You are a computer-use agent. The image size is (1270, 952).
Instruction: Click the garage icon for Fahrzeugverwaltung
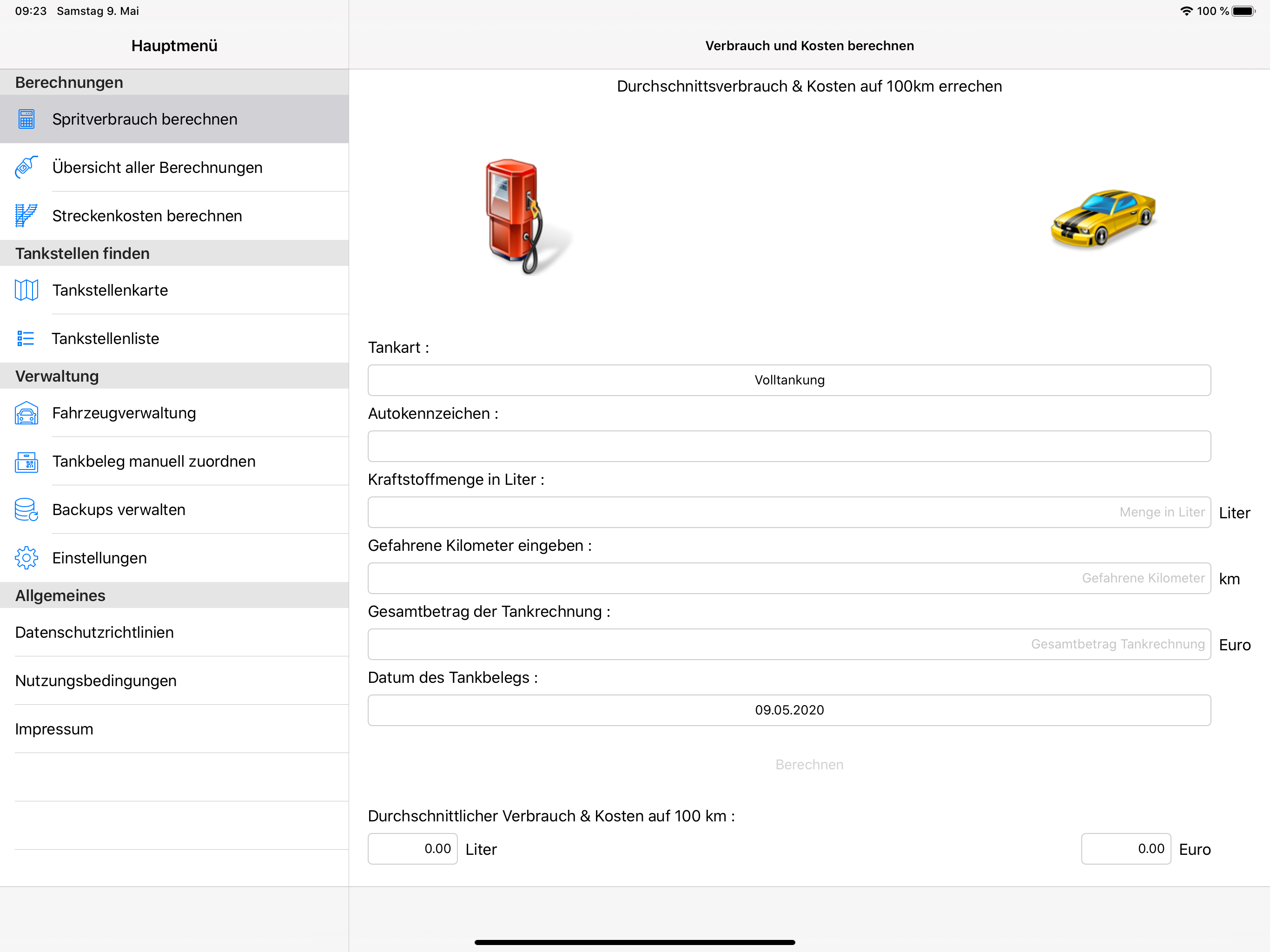coord(26,413)
